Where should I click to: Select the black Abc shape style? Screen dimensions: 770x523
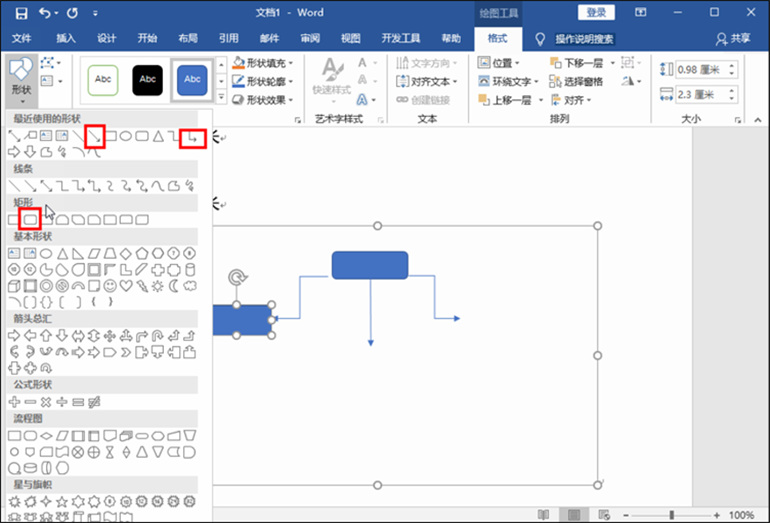(147, 80)
